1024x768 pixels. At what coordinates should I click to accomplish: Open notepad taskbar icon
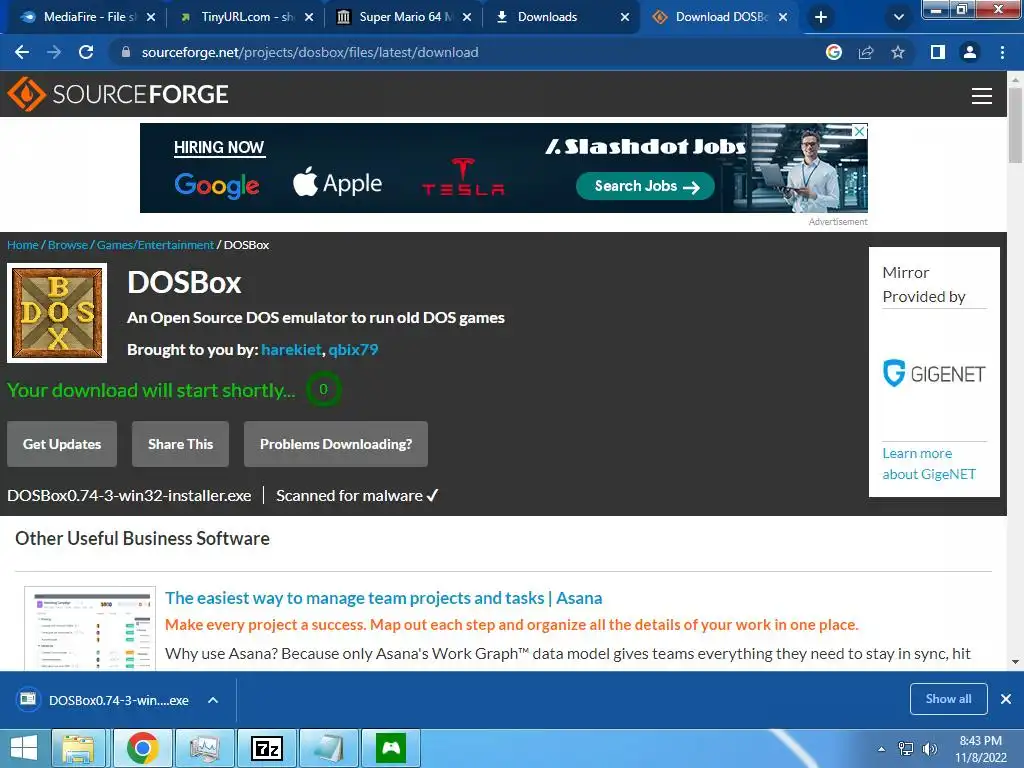coord(328,748)
